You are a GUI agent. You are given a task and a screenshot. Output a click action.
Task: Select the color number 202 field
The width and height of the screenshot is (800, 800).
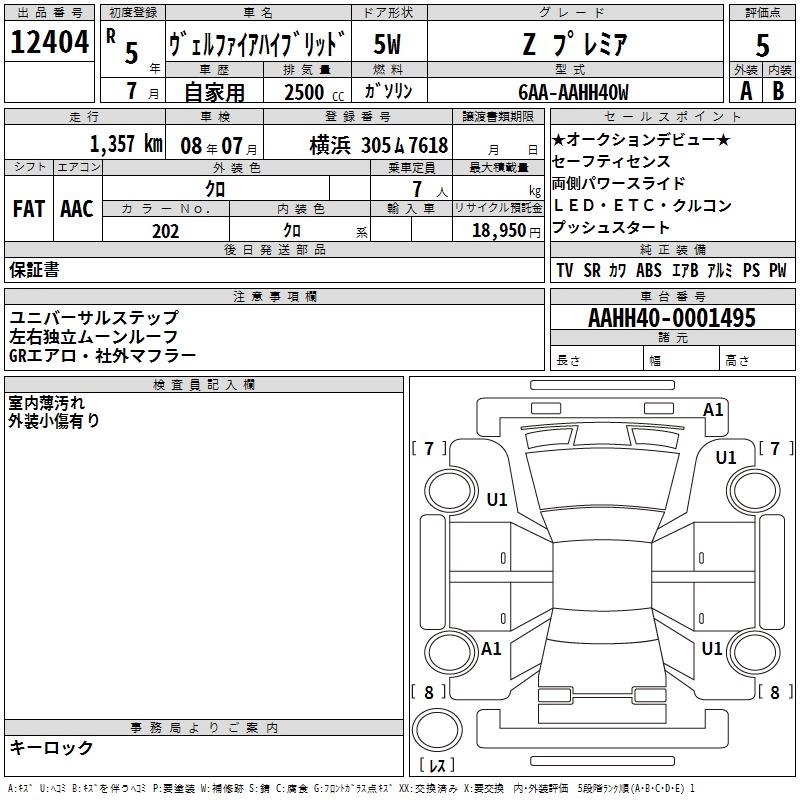click(165, 230)
